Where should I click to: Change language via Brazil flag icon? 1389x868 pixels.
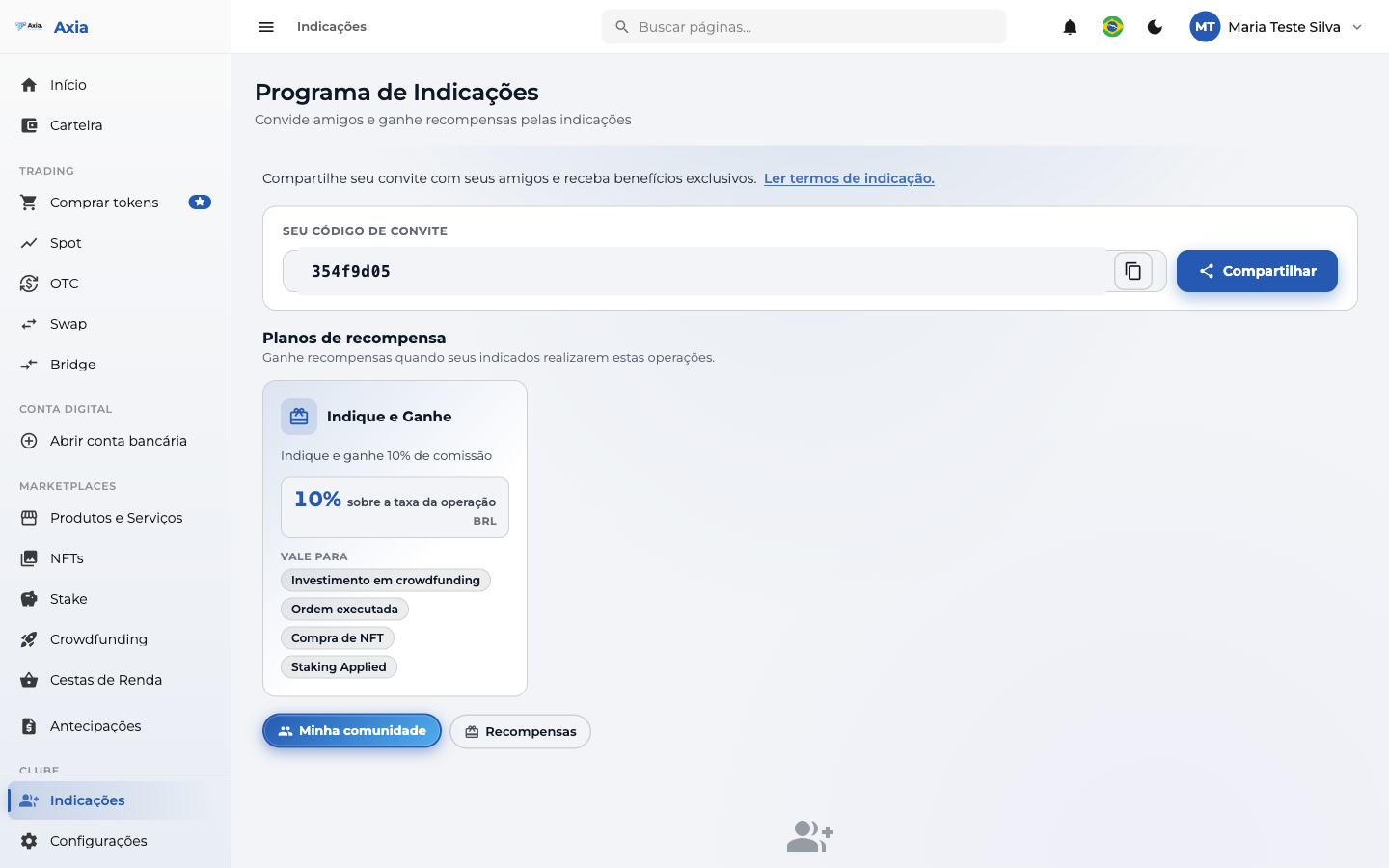[x=1112, y=27]
